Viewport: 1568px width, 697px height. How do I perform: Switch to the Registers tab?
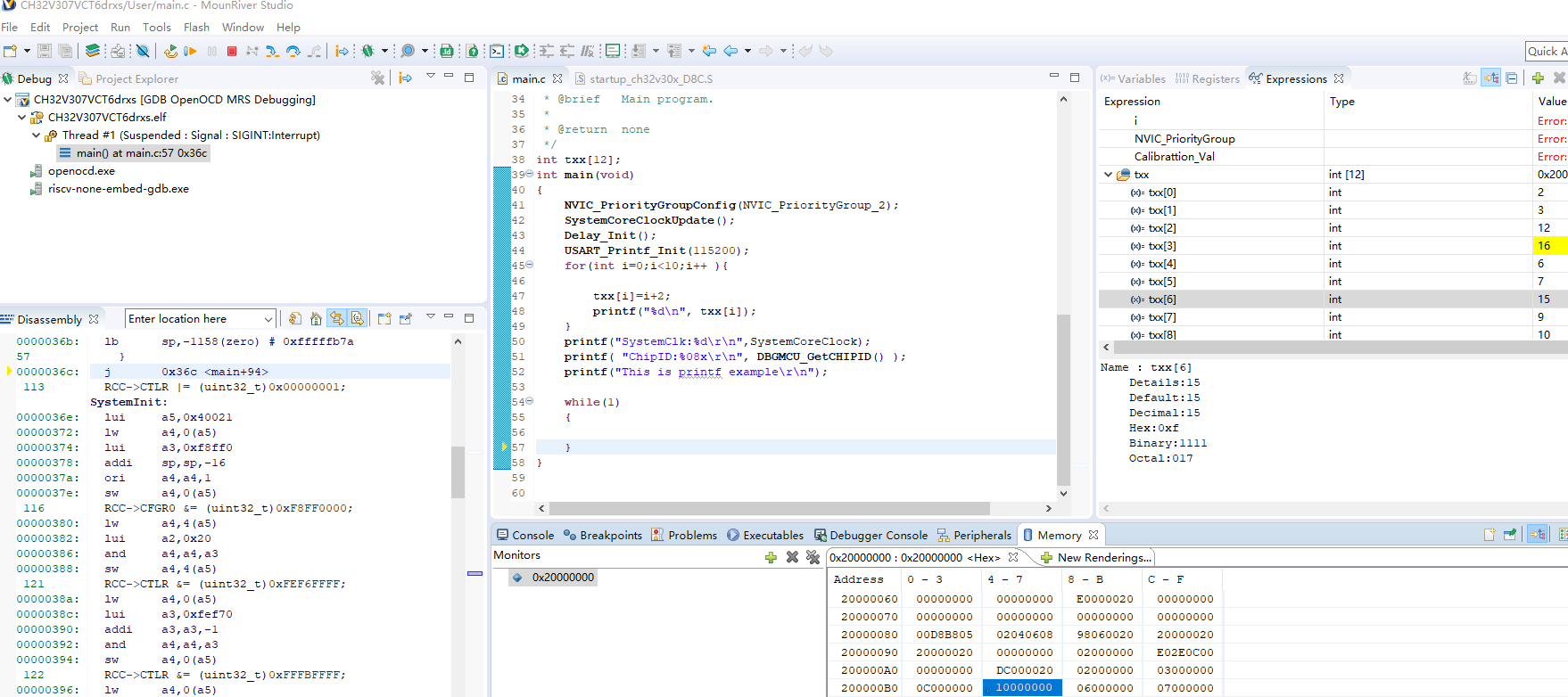point(1208,78)
